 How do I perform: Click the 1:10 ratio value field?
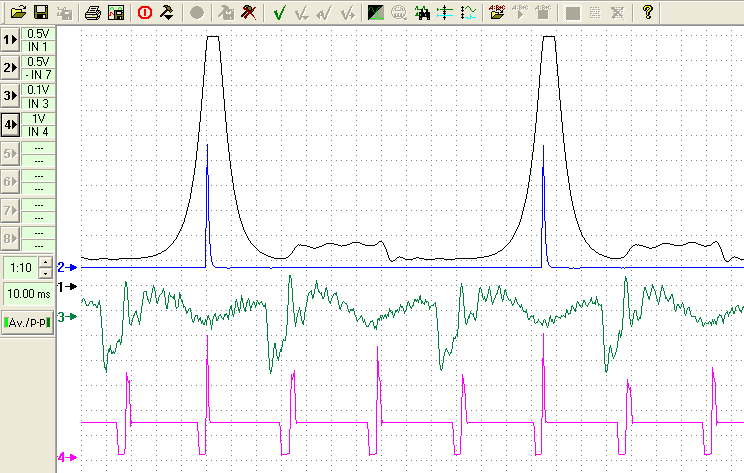(x=21, y=268)
